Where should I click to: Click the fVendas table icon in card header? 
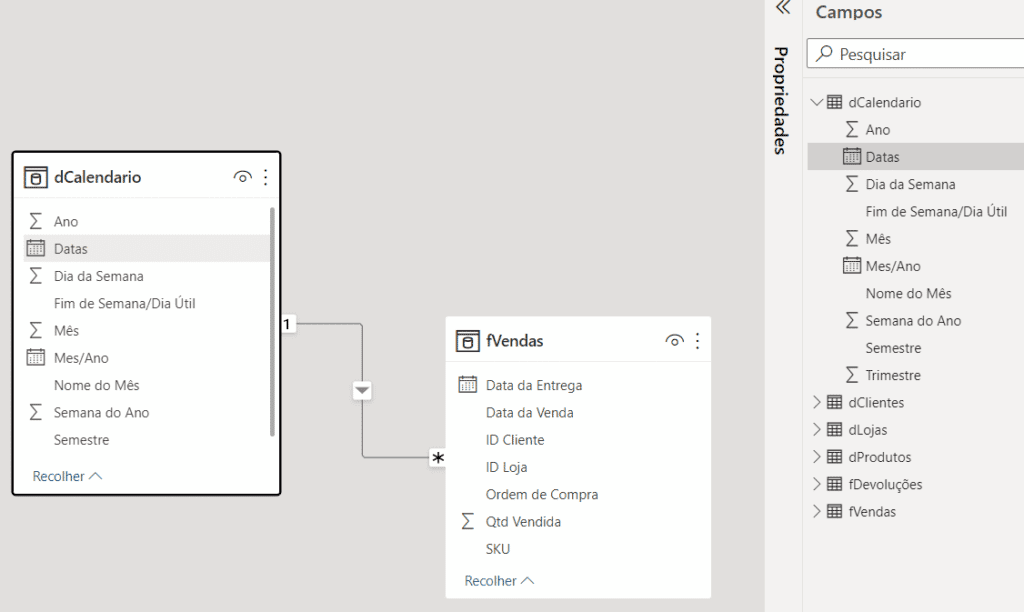(x=468, y=341)
